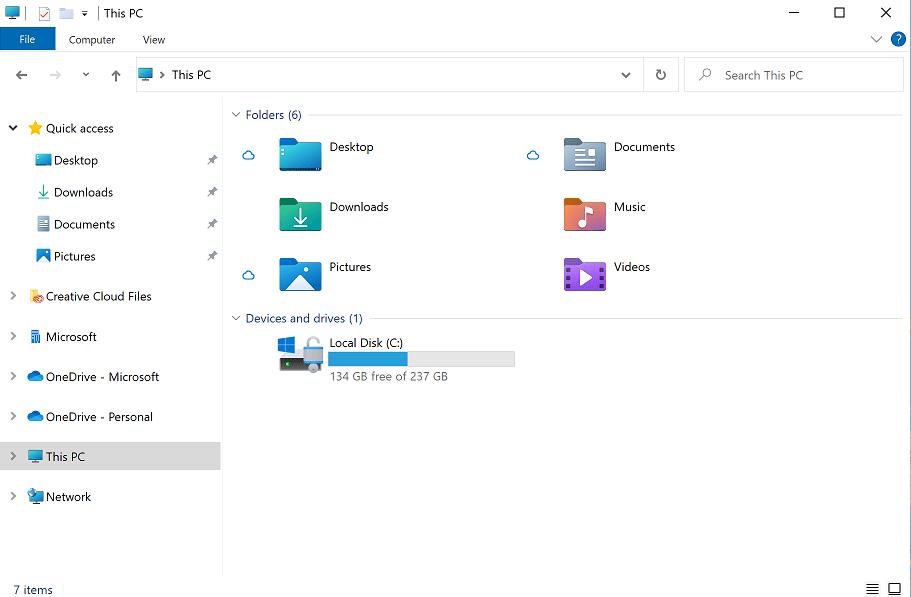Image resolution: width=911 pixels, height=597 pixels.
Task: Open the Desktop folder icon
Action: 300,155
